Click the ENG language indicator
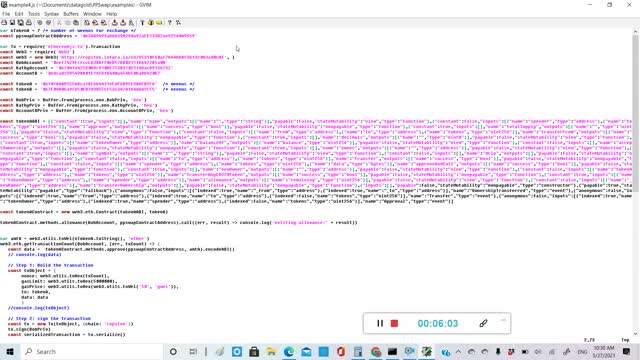The height and width of the screenshot is (360, 640). 582,351
